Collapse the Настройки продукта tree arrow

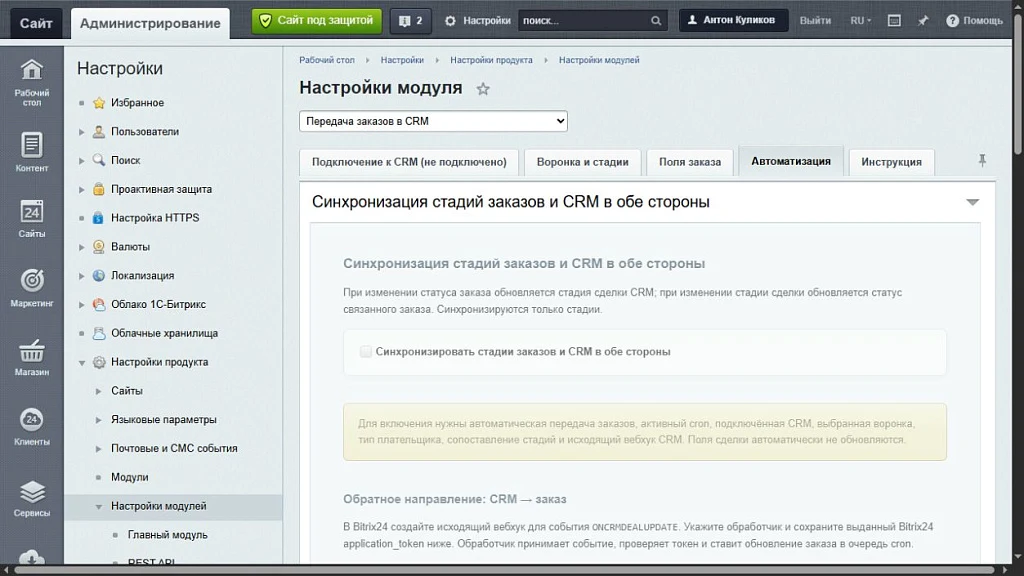[82, 362]
